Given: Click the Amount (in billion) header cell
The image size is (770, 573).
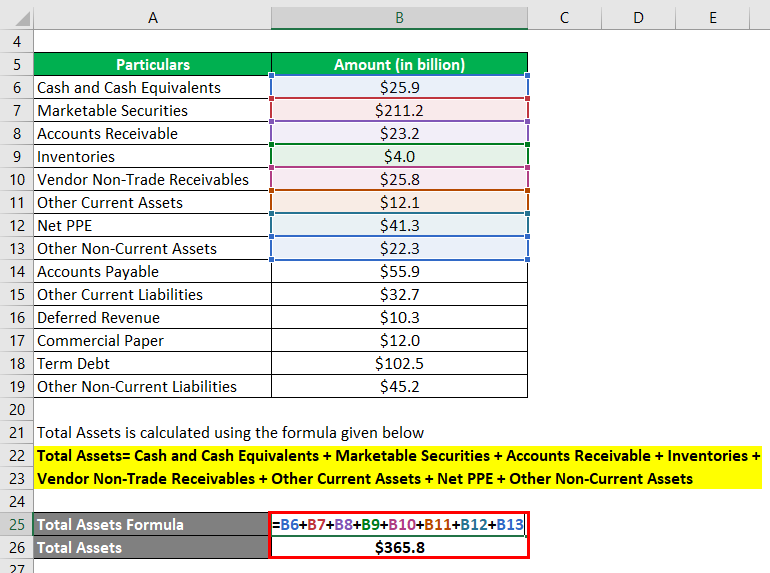Looking at the screenshot, I should 399,64.
